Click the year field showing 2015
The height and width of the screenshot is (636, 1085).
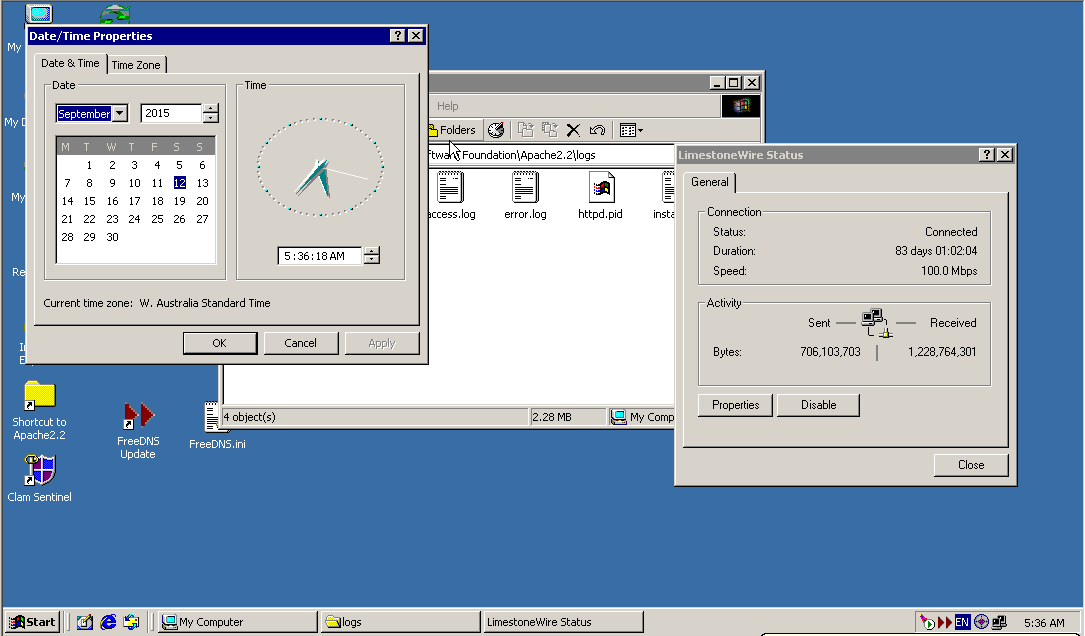[x=170, y=113]
